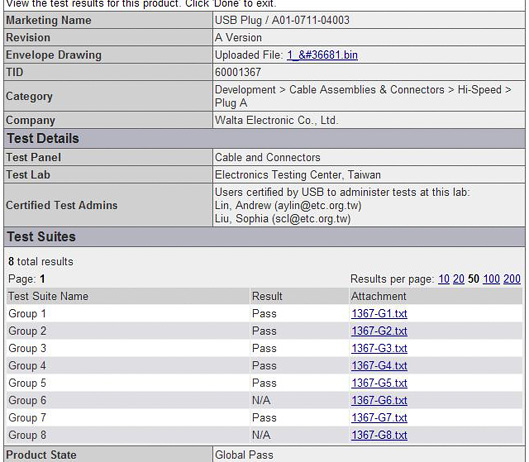Open the uploaded file 1_&#36681.bin link
This screenshot has width=529, height=462.
(322, 55)
